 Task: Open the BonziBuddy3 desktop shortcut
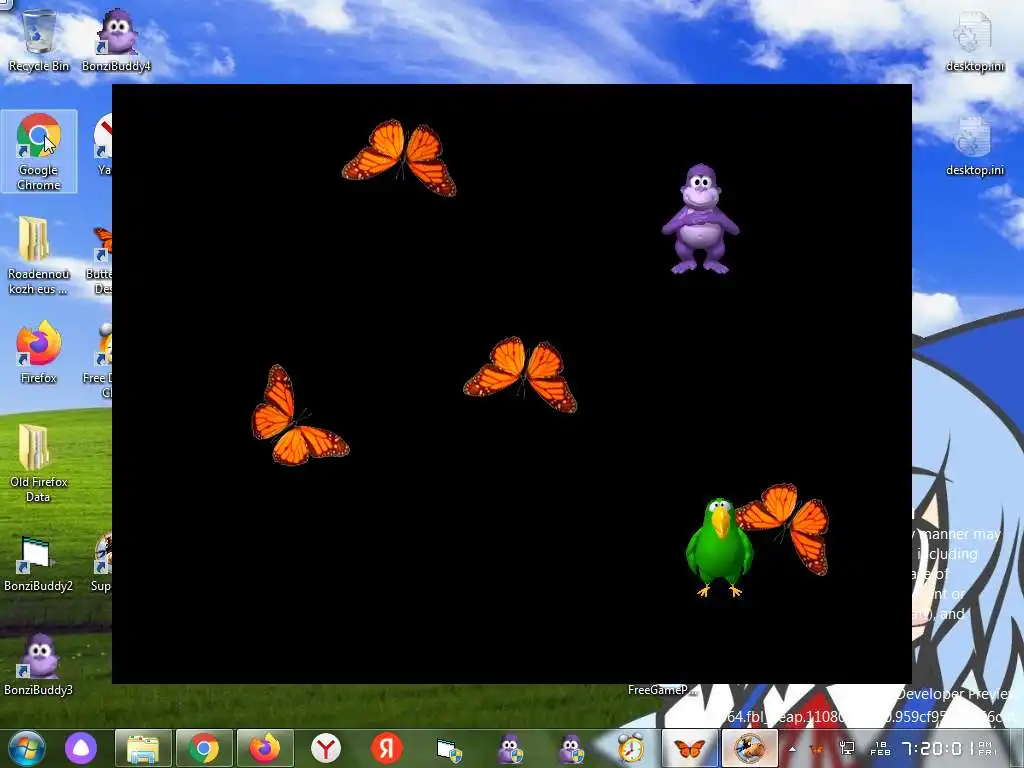[39, 664]
